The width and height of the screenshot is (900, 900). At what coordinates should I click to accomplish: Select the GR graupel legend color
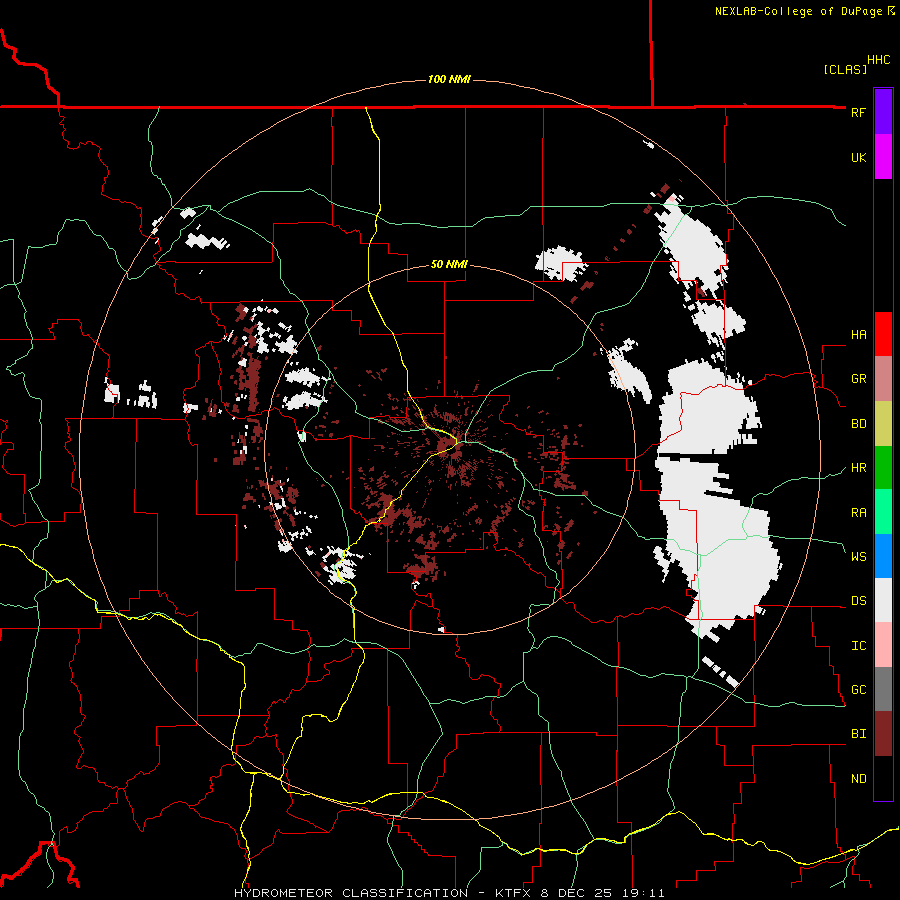pyautogui.click(x=883, y=378)
